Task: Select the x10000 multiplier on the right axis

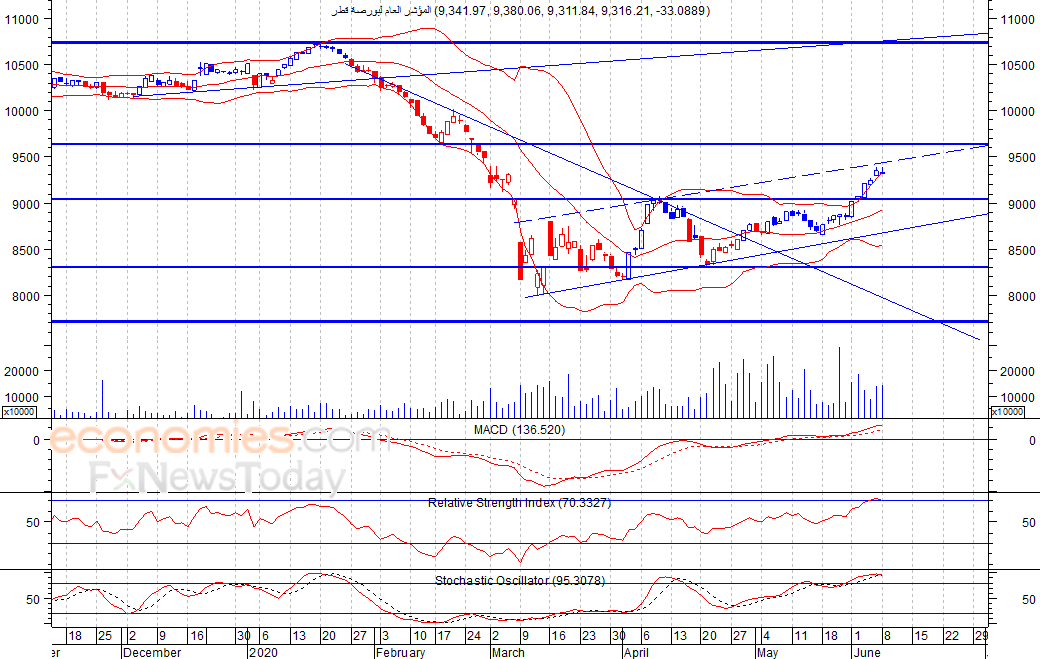Action: pos(1007,412)
